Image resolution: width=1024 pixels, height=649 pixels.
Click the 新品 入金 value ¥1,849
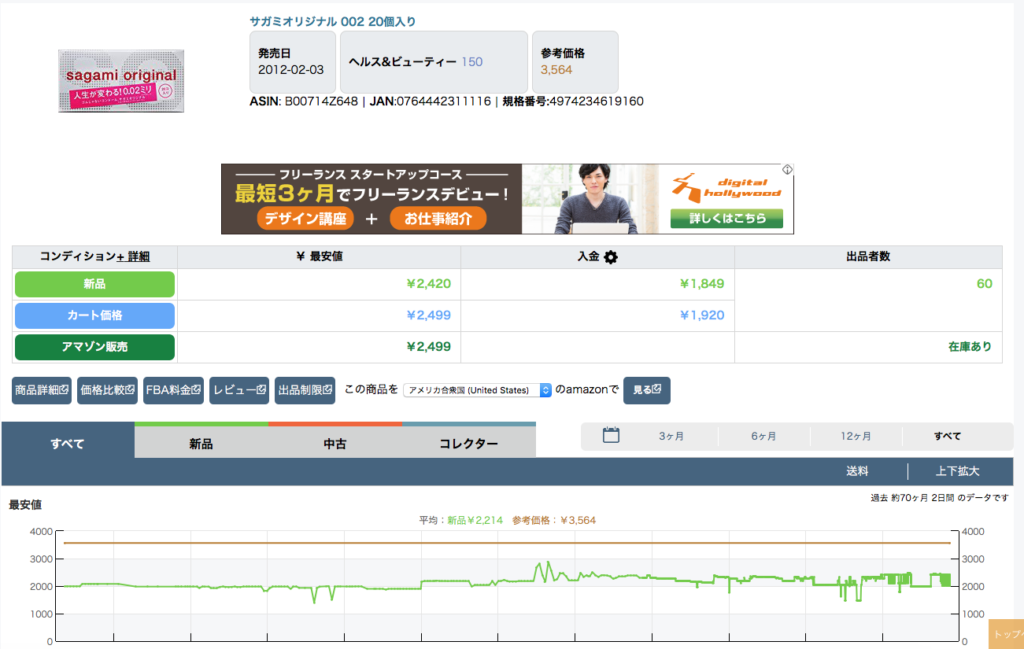click(x=702, y=284)
